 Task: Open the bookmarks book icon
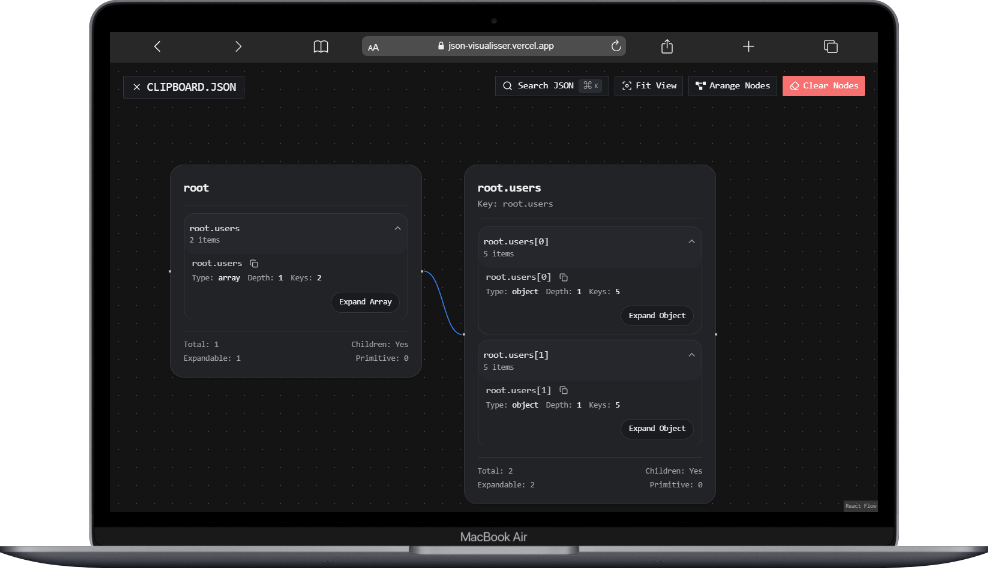click(x=321, y=47)
